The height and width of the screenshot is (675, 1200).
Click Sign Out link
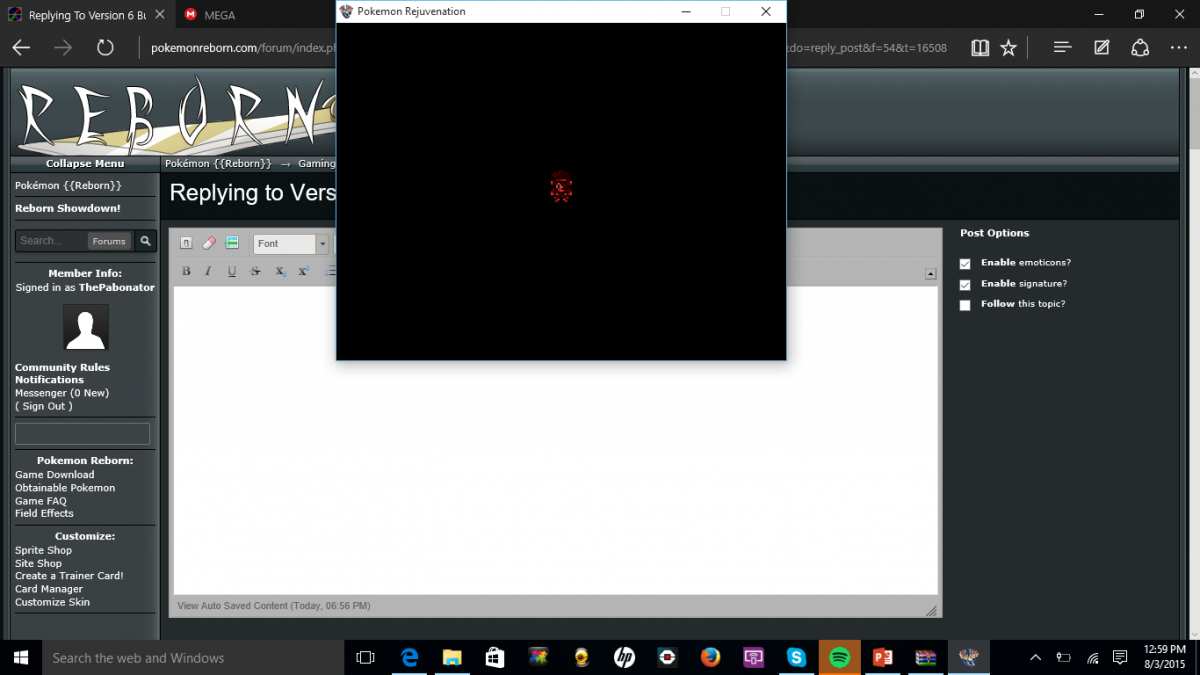[x=44, y=406]
